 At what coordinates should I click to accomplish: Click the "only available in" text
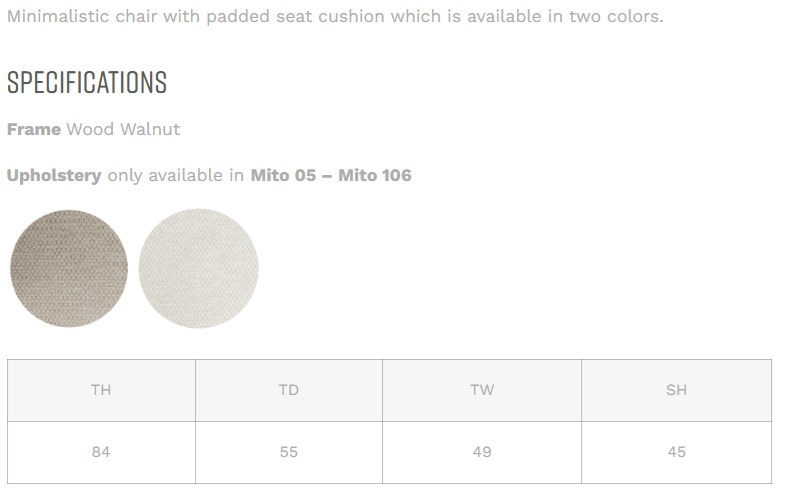tap(176, 176)
